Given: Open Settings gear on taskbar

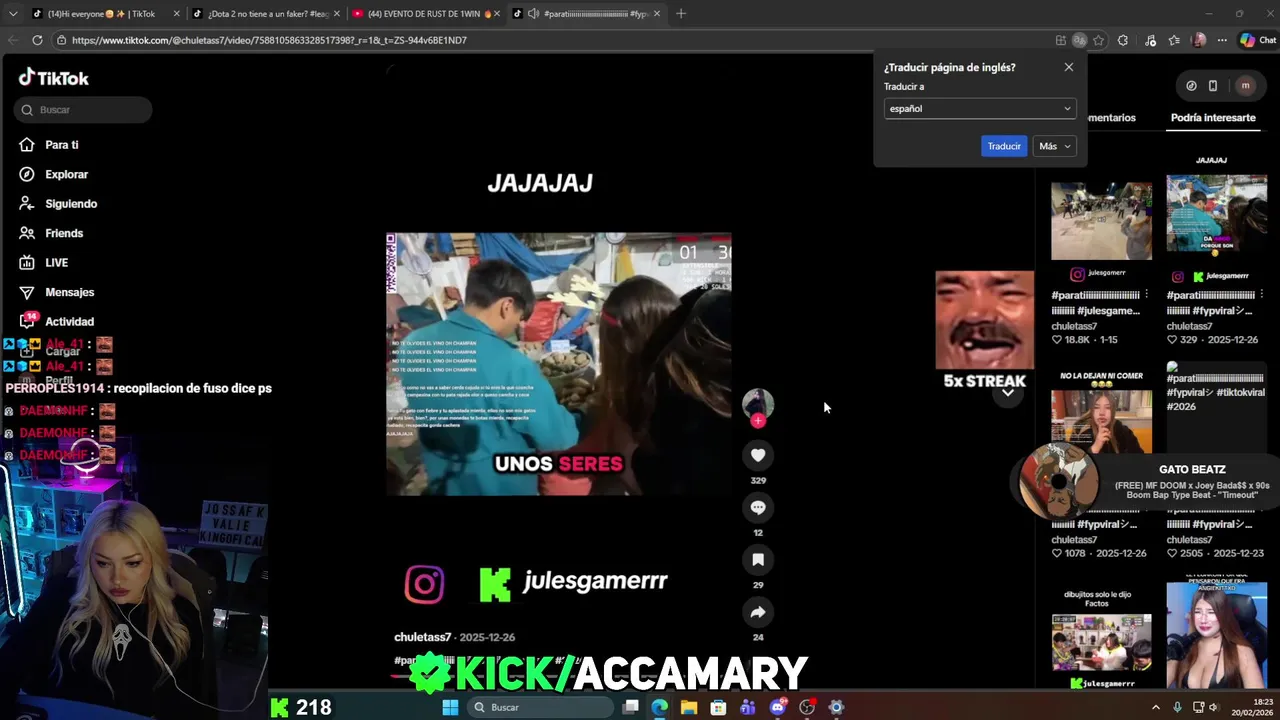Looking at the screenshot, I should (836, 707).
